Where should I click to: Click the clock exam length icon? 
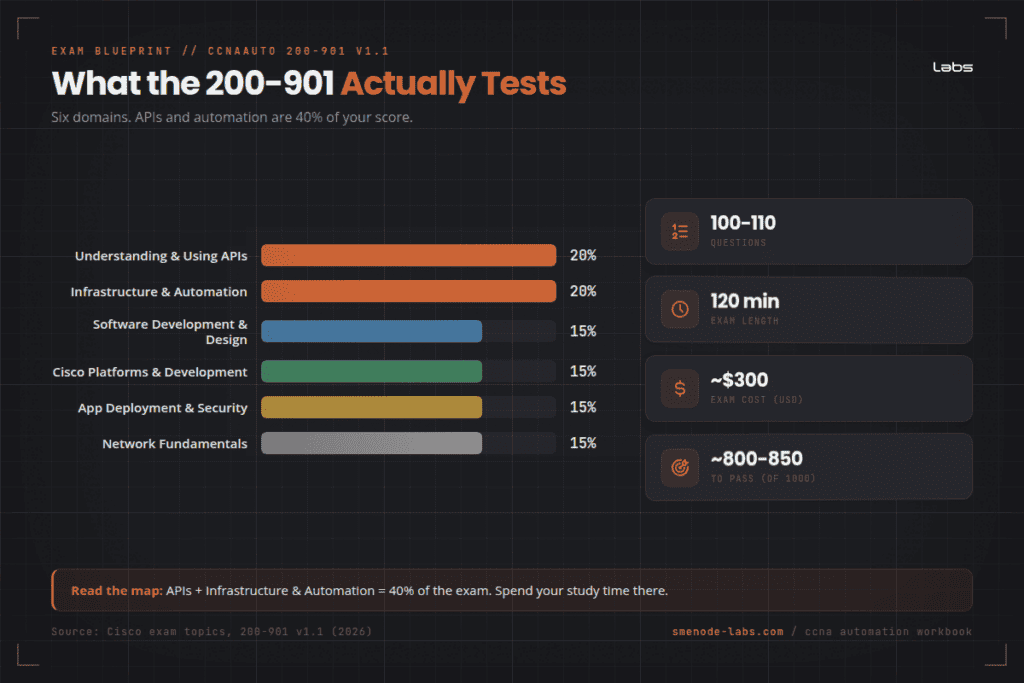680,310
